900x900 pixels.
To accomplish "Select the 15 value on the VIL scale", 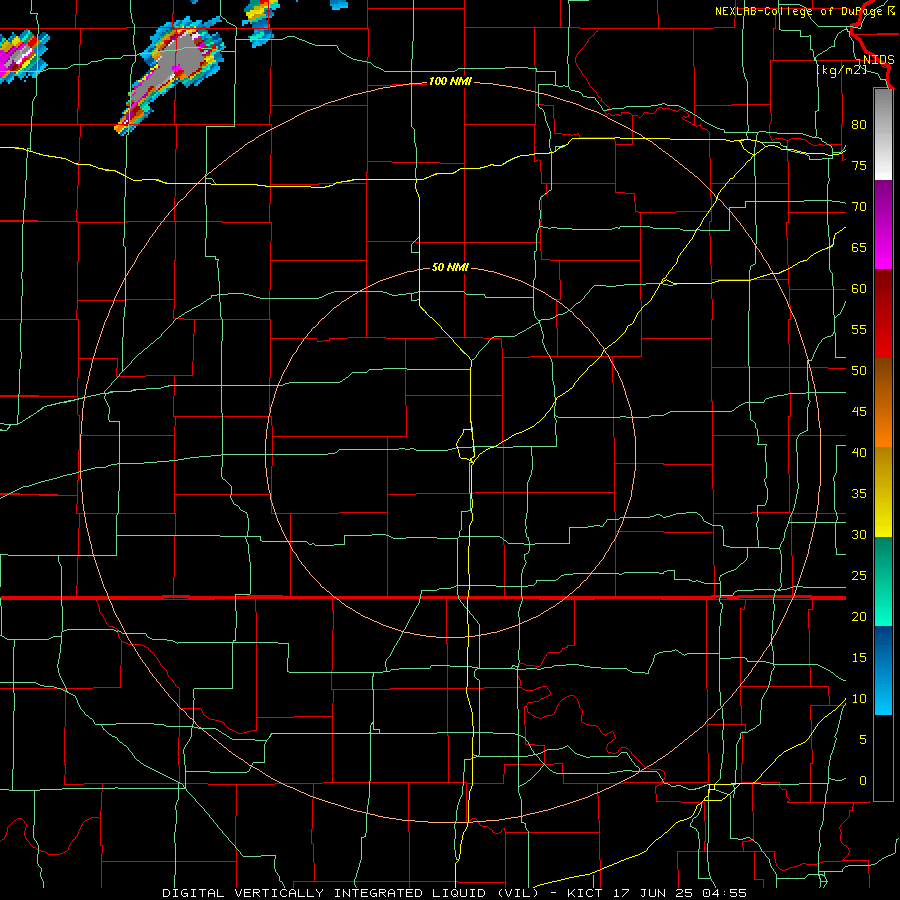I will pyautogui.click(x=859, y=658).
